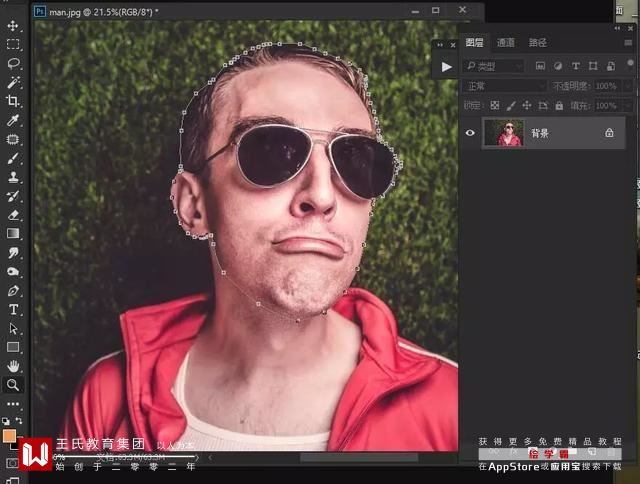Screen dimensions: 640x484
Task: Turn layer filtering on or off
Action: point(630,63)
